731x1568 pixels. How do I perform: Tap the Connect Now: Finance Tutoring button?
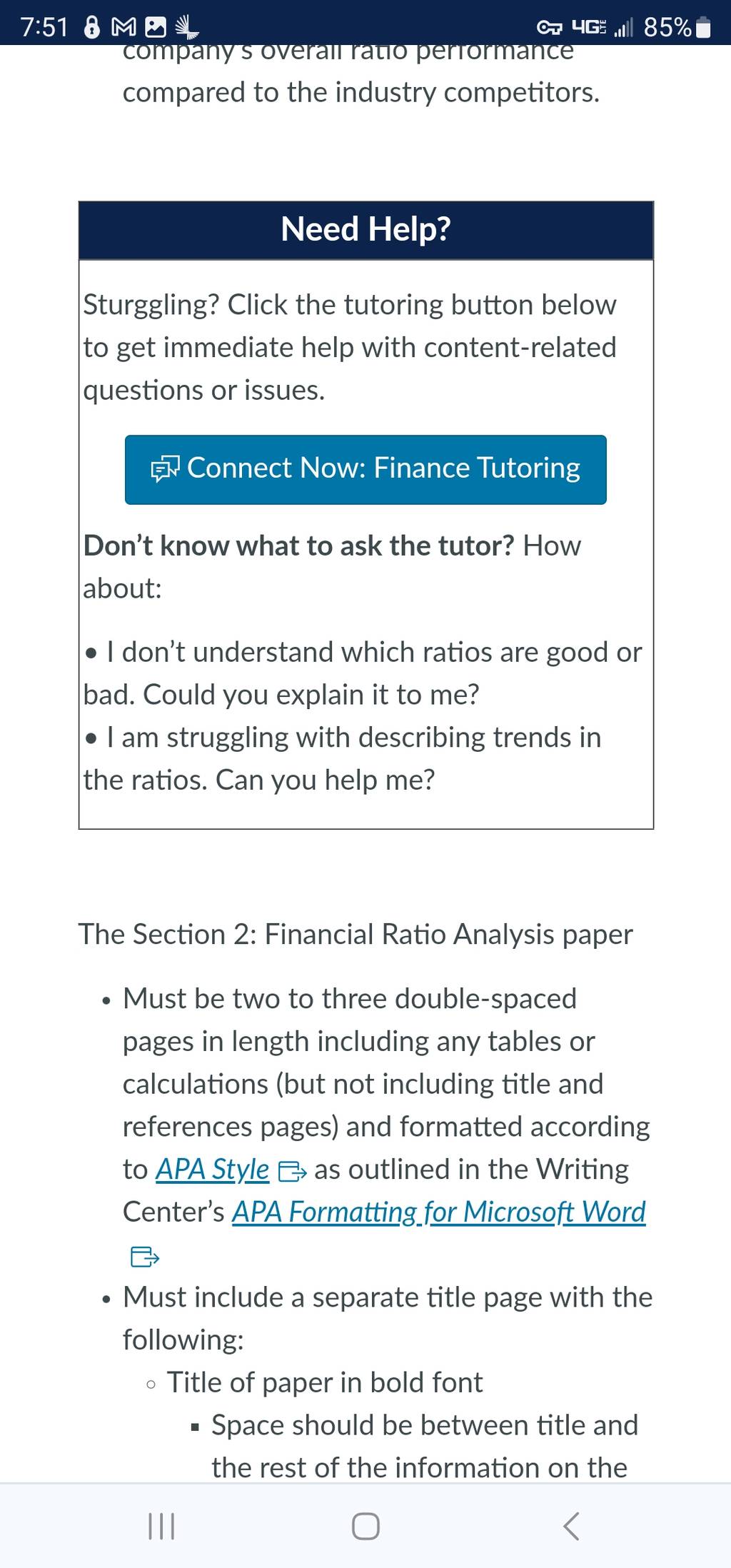pos(365,470)
